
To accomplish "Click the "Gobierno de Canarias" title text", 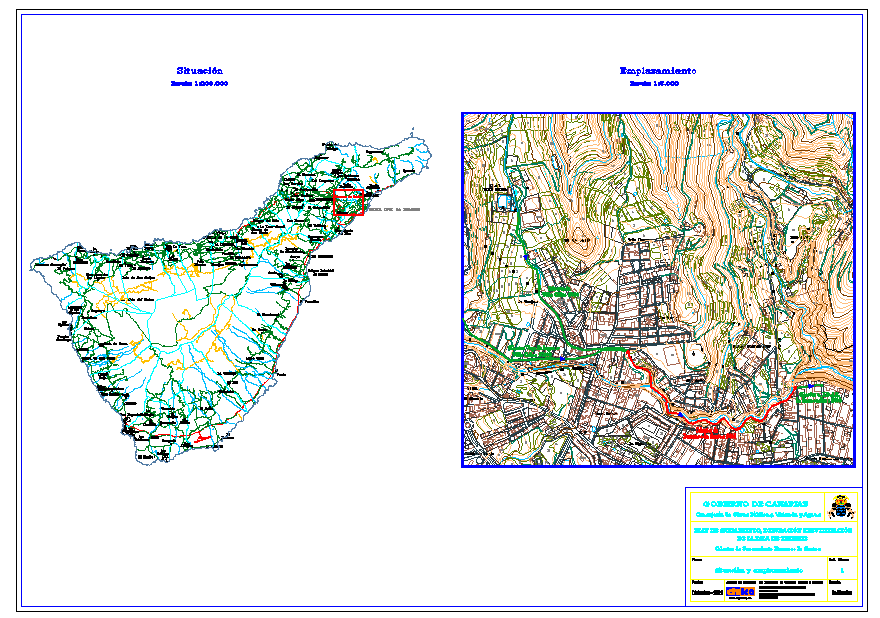I will pos(757,502).
